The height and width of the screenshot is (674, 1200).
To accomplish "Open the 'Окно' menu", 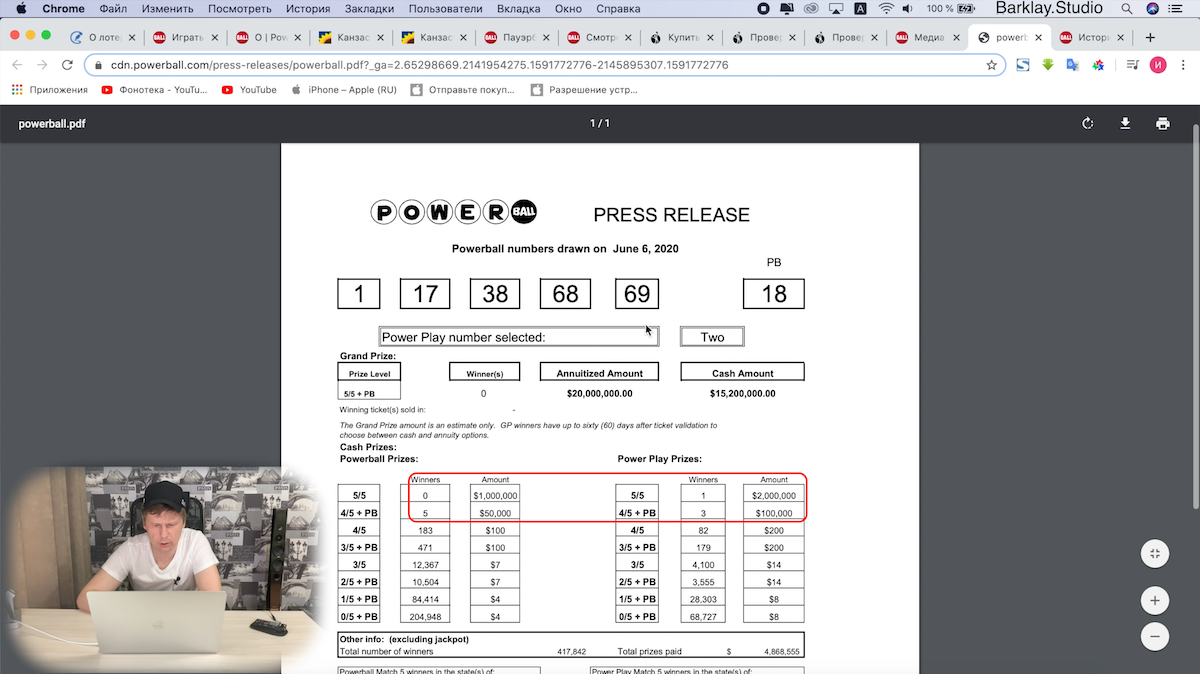I will click(568, 9).
